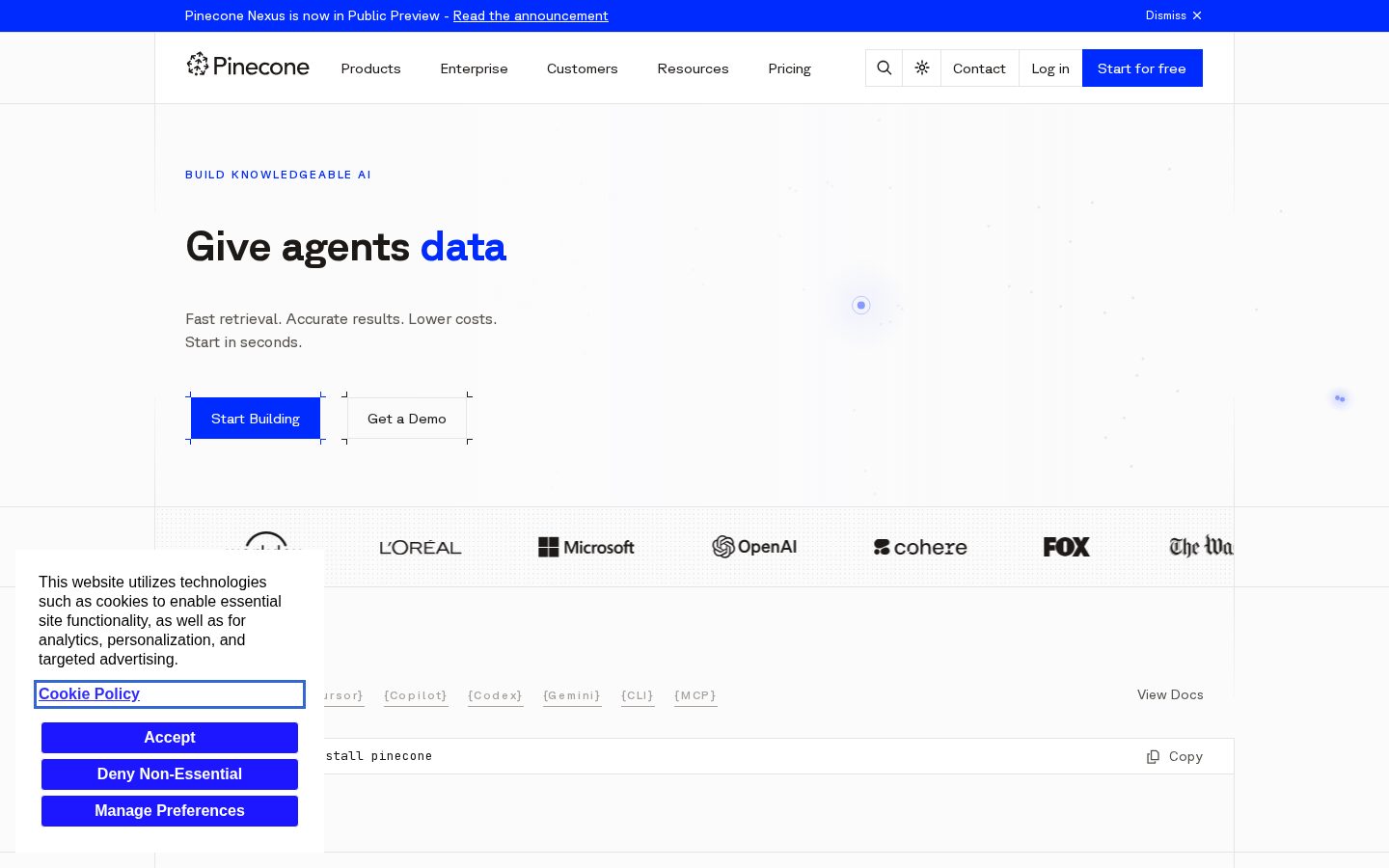
Task: Click the Log in link
Action: click(1050, 68)
